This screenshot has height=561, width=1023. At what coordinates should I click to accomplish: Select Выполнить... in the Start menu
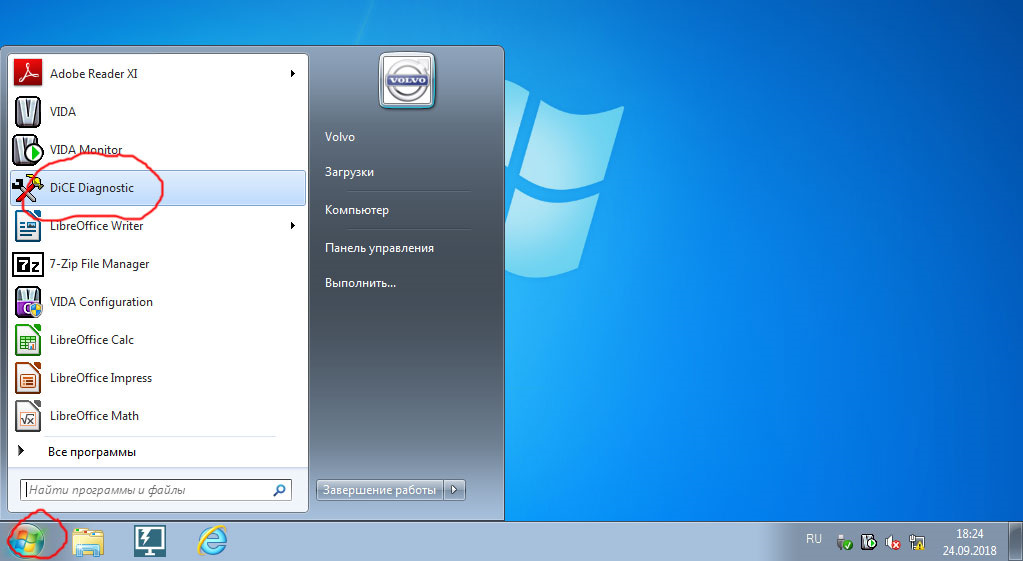[x=361, y=283]
